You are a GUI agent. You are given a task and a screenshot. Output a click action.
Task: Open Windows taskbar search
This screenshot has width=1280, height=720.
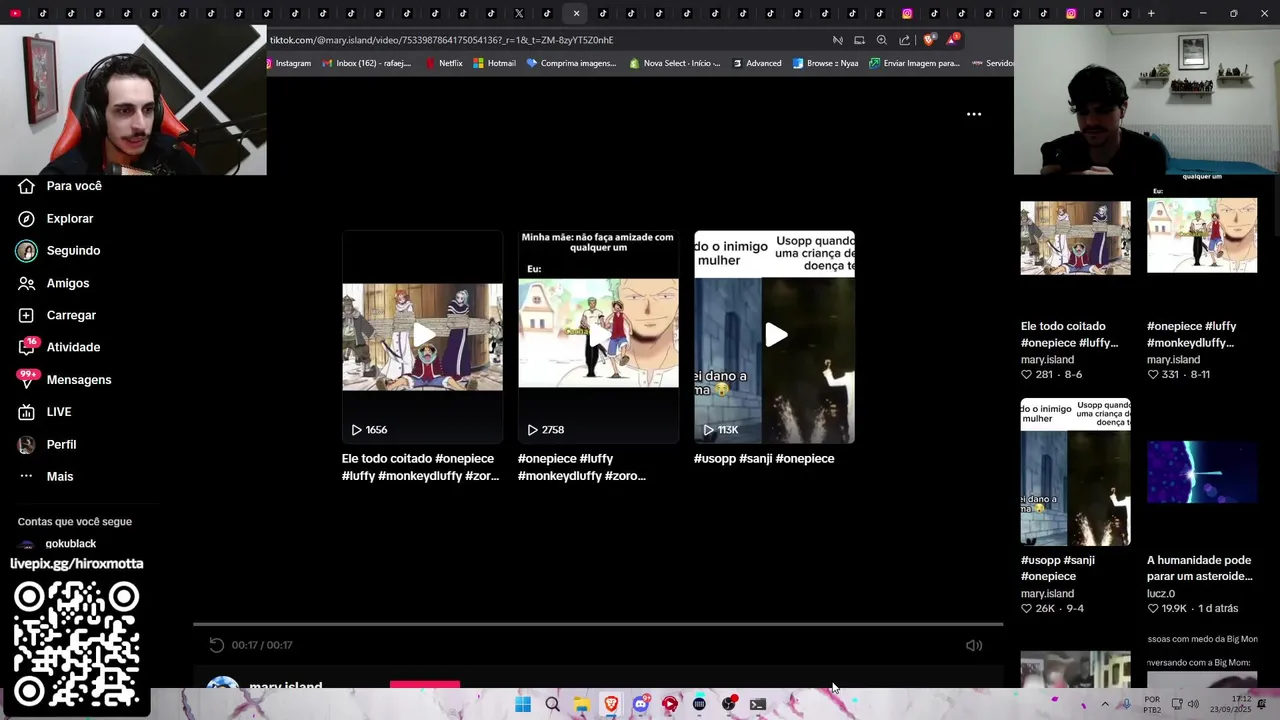tap(552, 704)
